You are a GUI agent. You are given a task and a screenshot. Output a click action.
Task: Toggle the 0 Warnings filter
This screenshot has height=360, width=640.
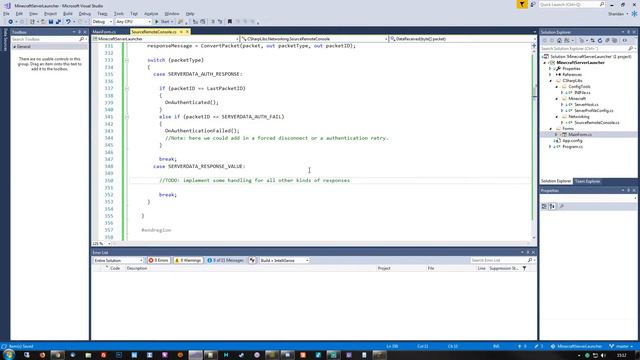pyautogui.click(x=188, y=260)
